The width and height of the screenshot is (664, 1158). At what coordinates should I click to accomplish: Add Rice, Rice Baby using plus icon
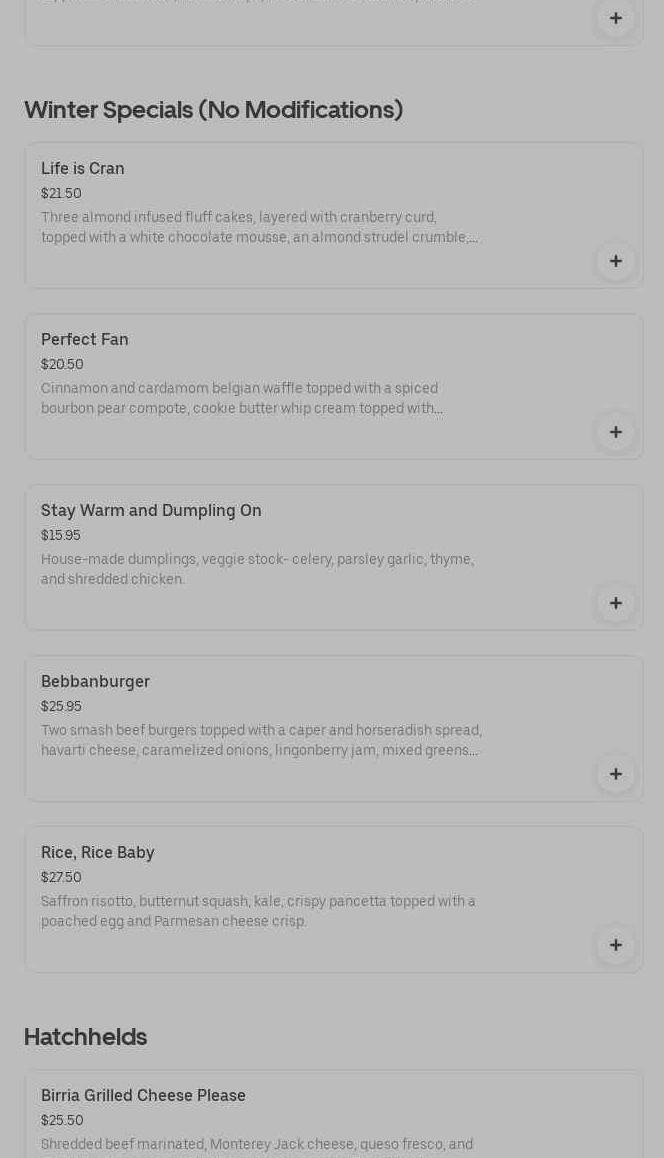(616, 945)
